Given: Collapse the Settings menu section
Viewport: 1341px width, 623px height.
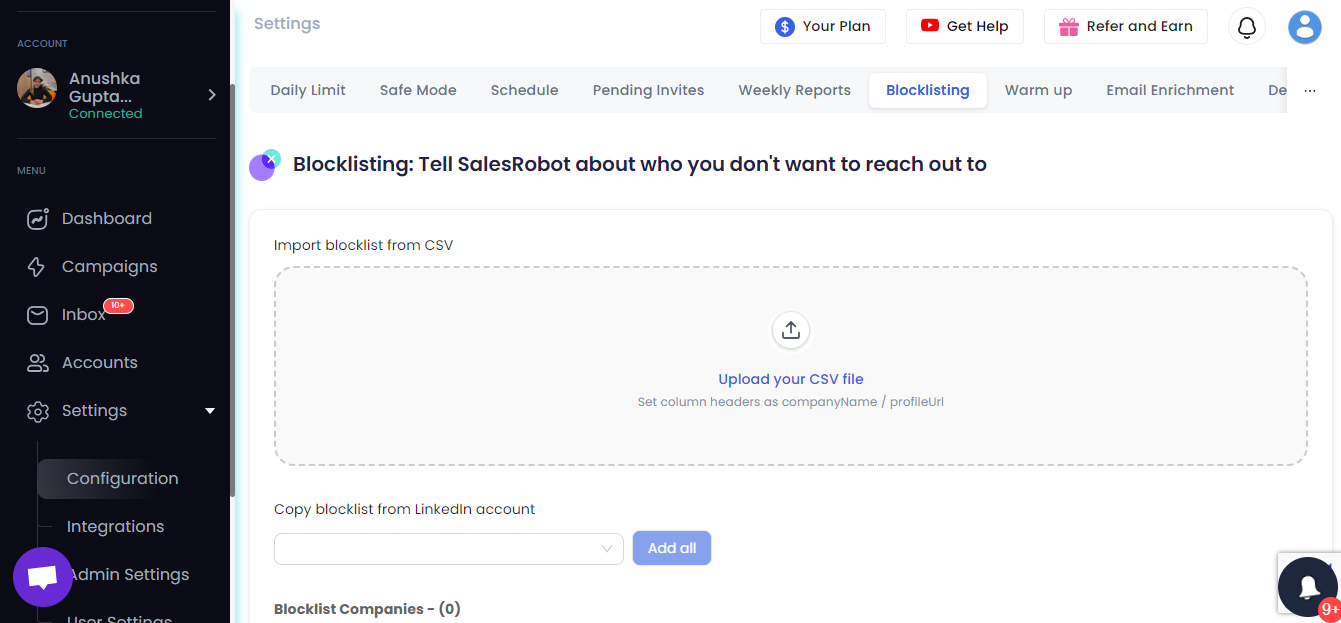Looking at the screenshot, I should [x=210, y=410].
